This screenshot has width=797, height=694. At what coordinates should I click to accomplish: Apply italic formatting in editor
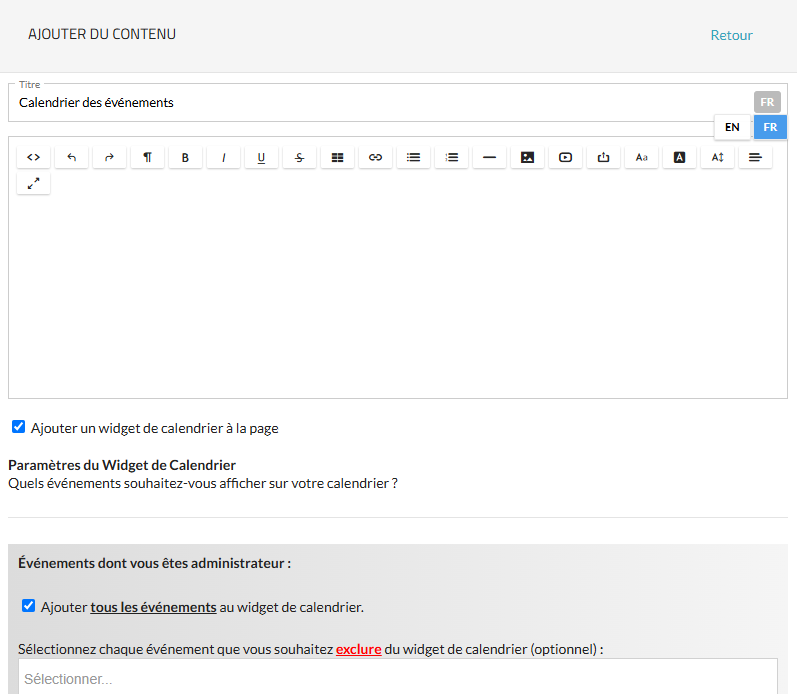click(x=223, y=157)
